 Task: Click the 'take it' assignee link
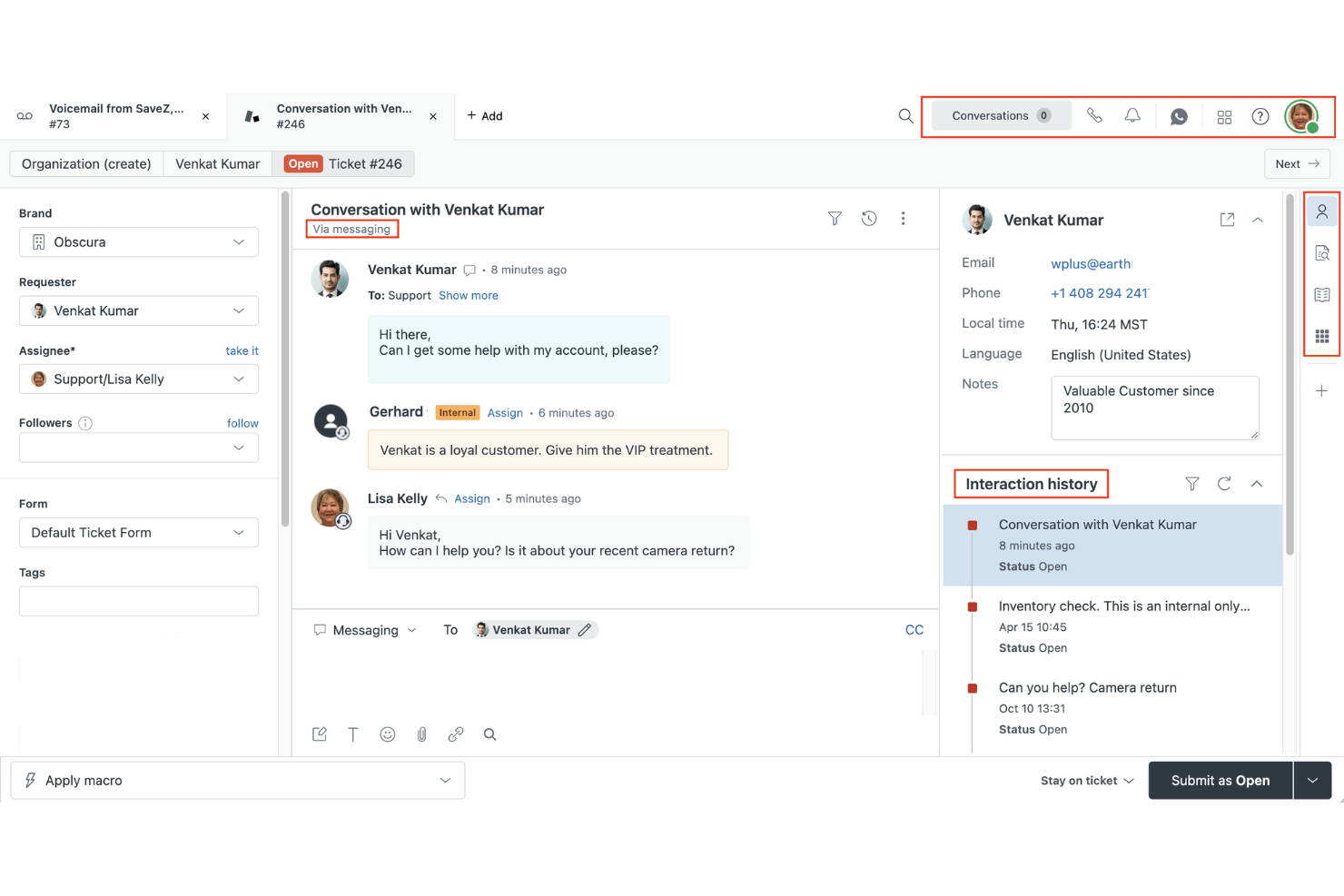click(242, 351)
